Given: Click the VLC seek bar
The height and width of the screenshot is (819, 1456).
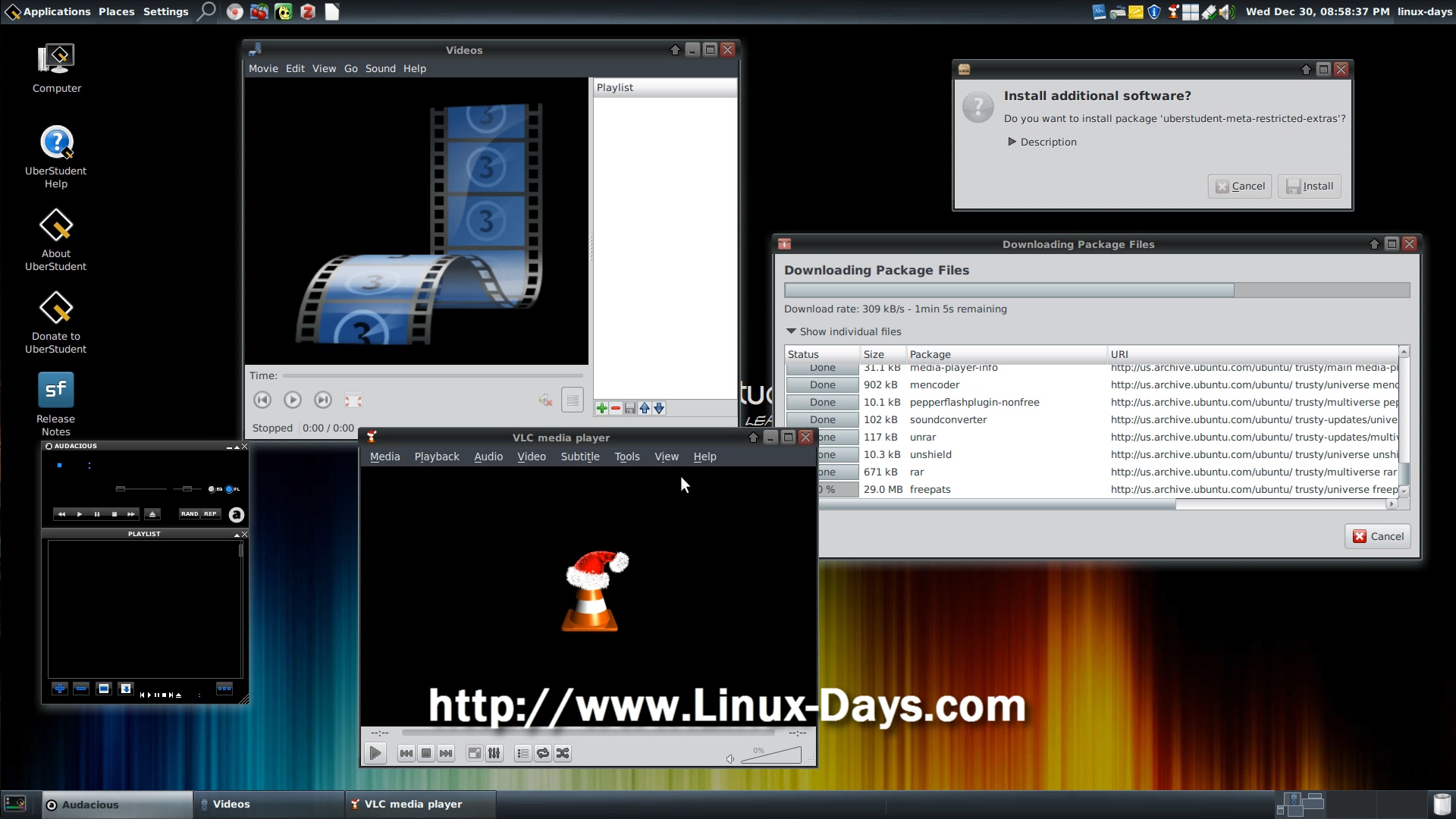Looking at the screenshot, I should 588,733.
